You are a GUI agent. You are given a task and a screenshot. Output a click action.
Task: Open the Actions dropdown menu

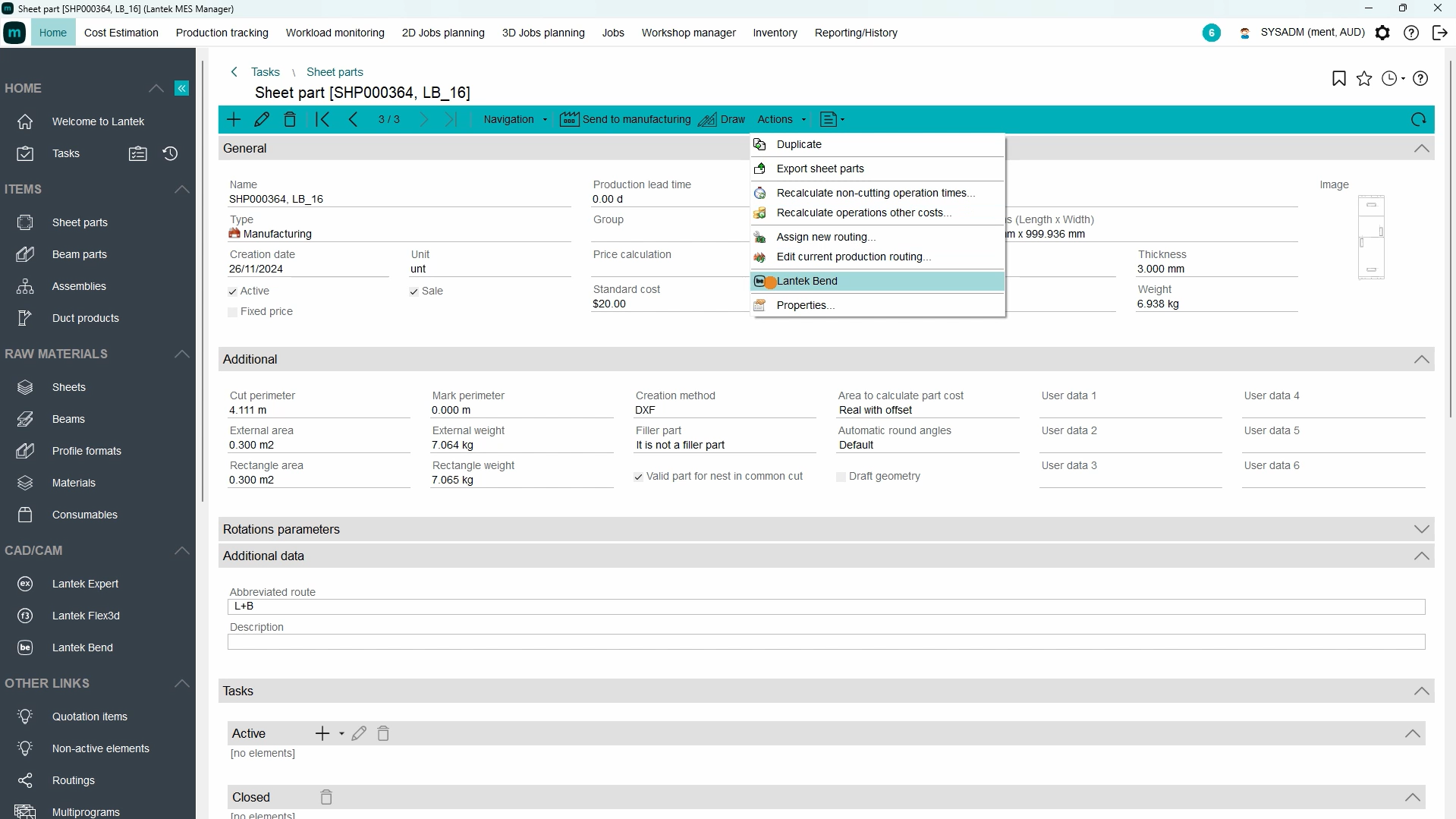click(x=781, y=119)
